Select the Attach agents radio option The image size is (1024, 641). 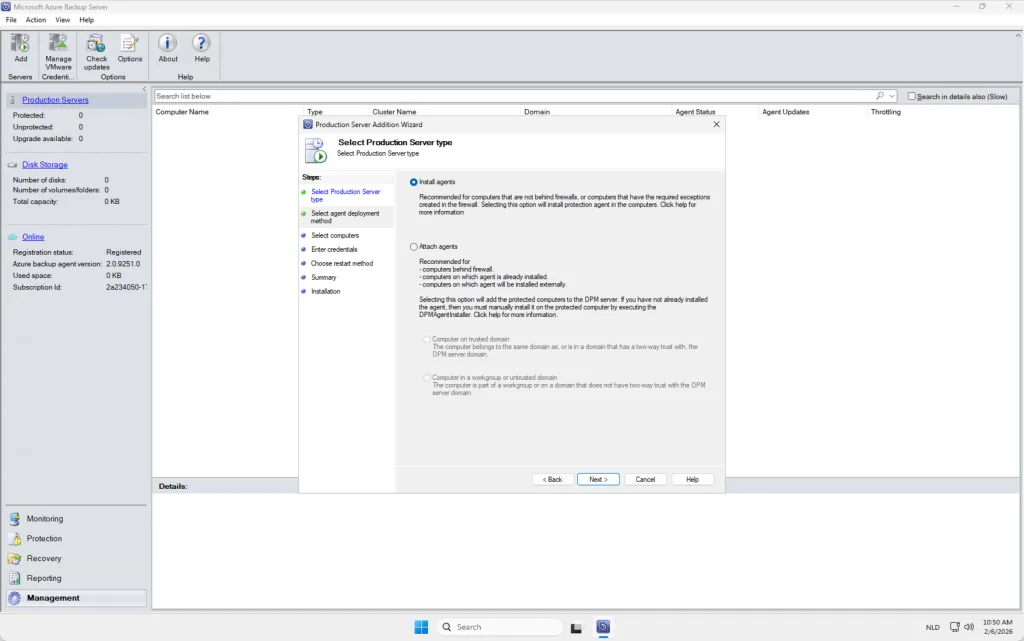click(x=414, y=246)
